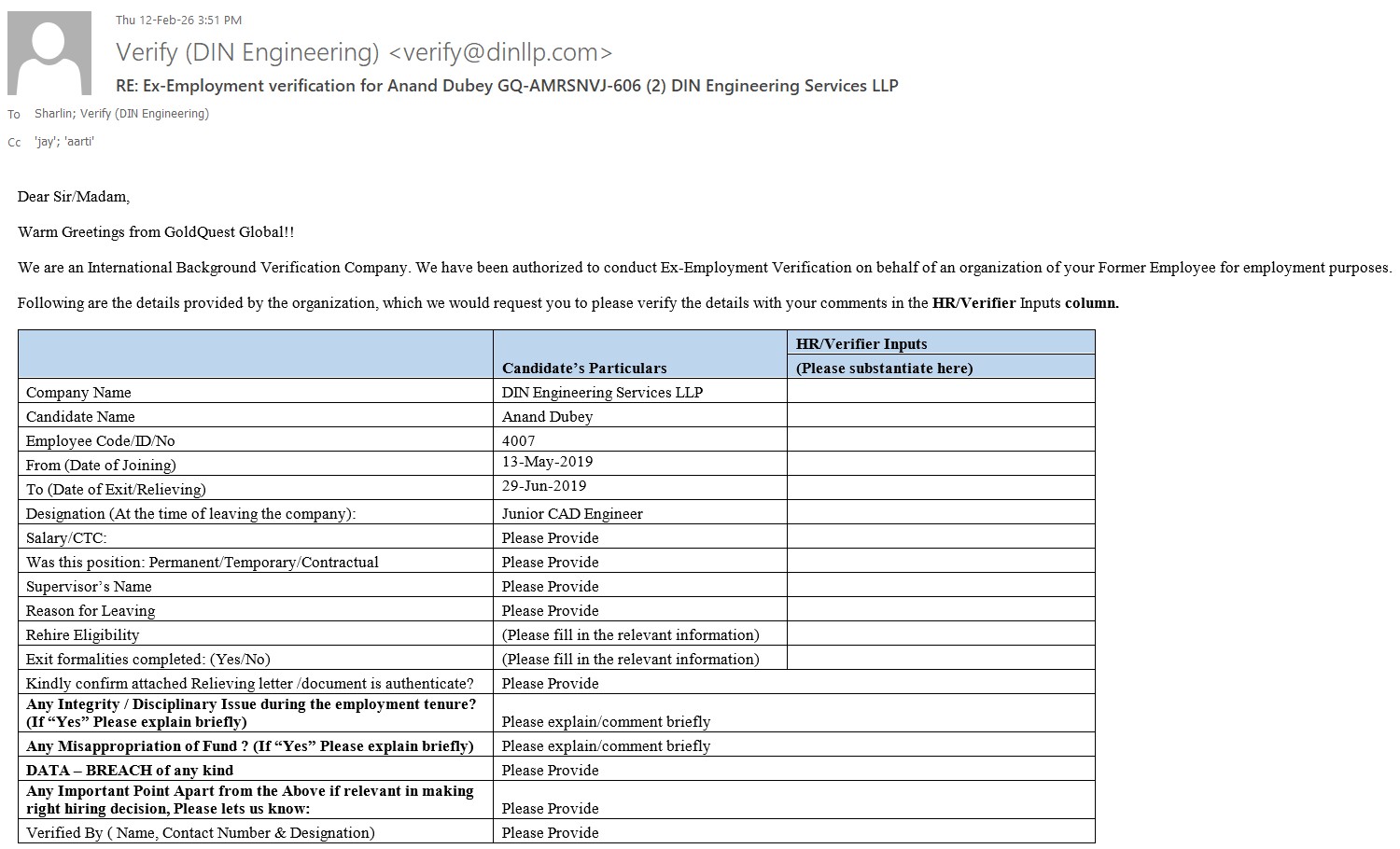Click 'Warm Greetings from GoldQuest Global!!' line
Screen dimensions: 1400x849
click(156, 232)
